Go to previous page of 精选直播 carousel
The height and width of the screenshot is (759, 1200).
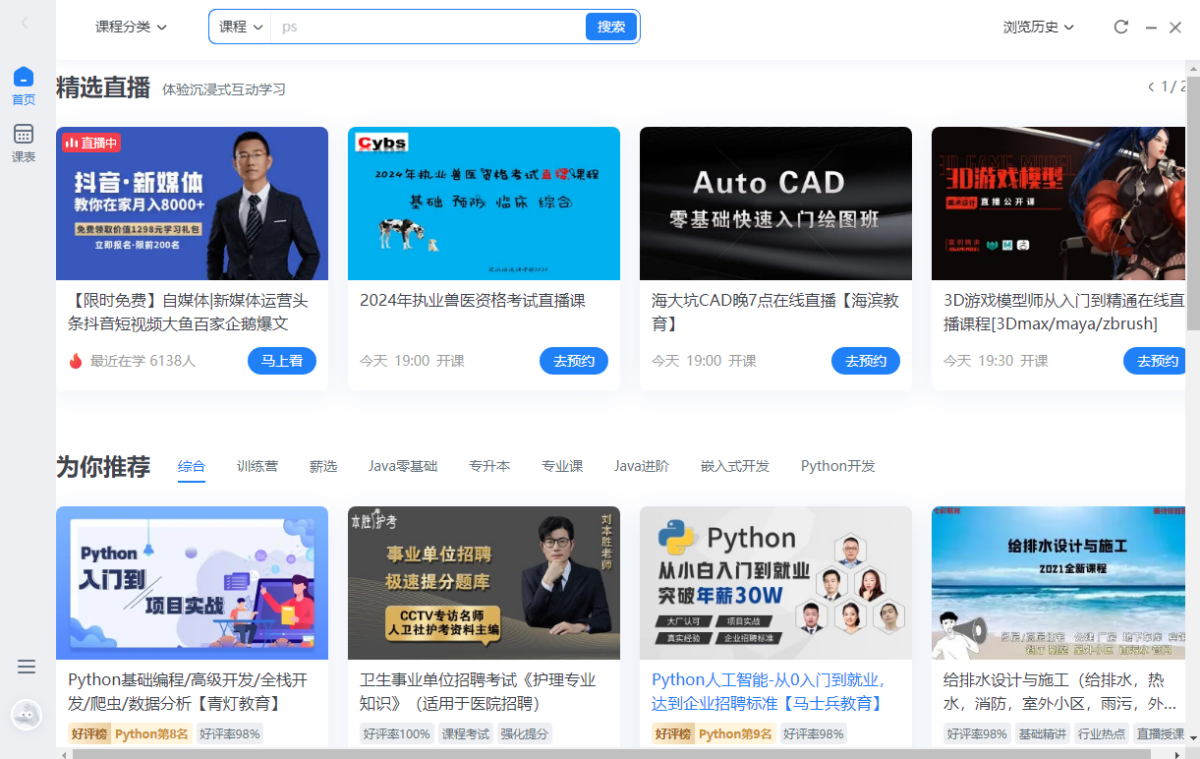(x=1150, y=87)
